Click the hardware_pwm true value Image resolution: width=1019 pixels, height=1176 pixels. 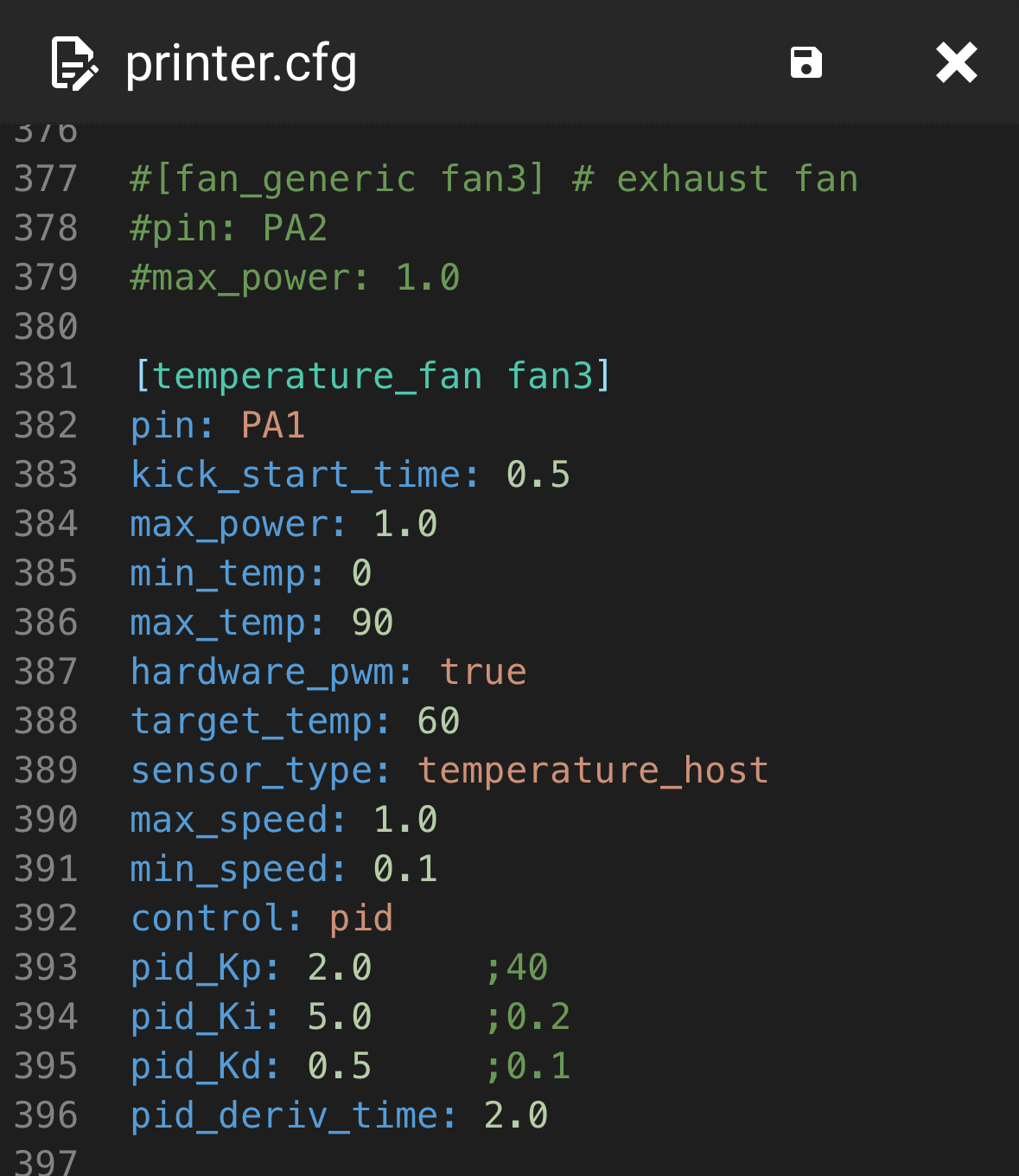(482, 672)
